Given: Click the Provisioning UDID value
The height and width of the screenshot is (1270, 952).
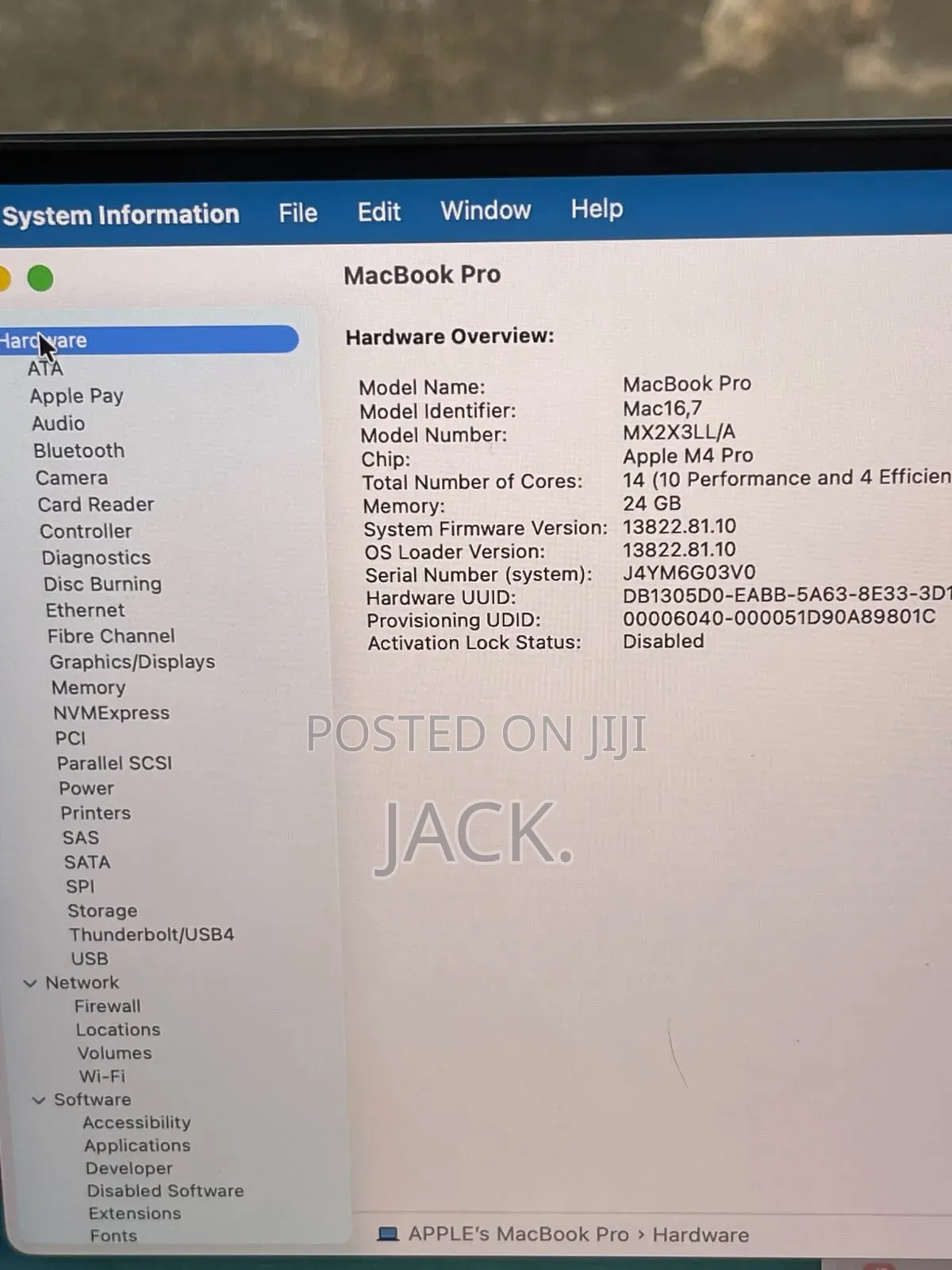Looking at the screenshot, I should tap(779, 617).
